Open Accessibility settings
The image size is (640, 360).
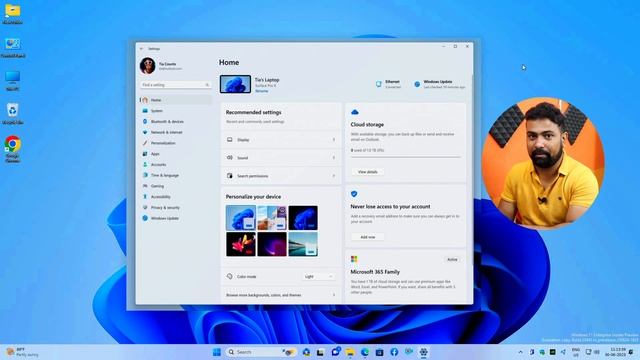(x=176, y=197)
